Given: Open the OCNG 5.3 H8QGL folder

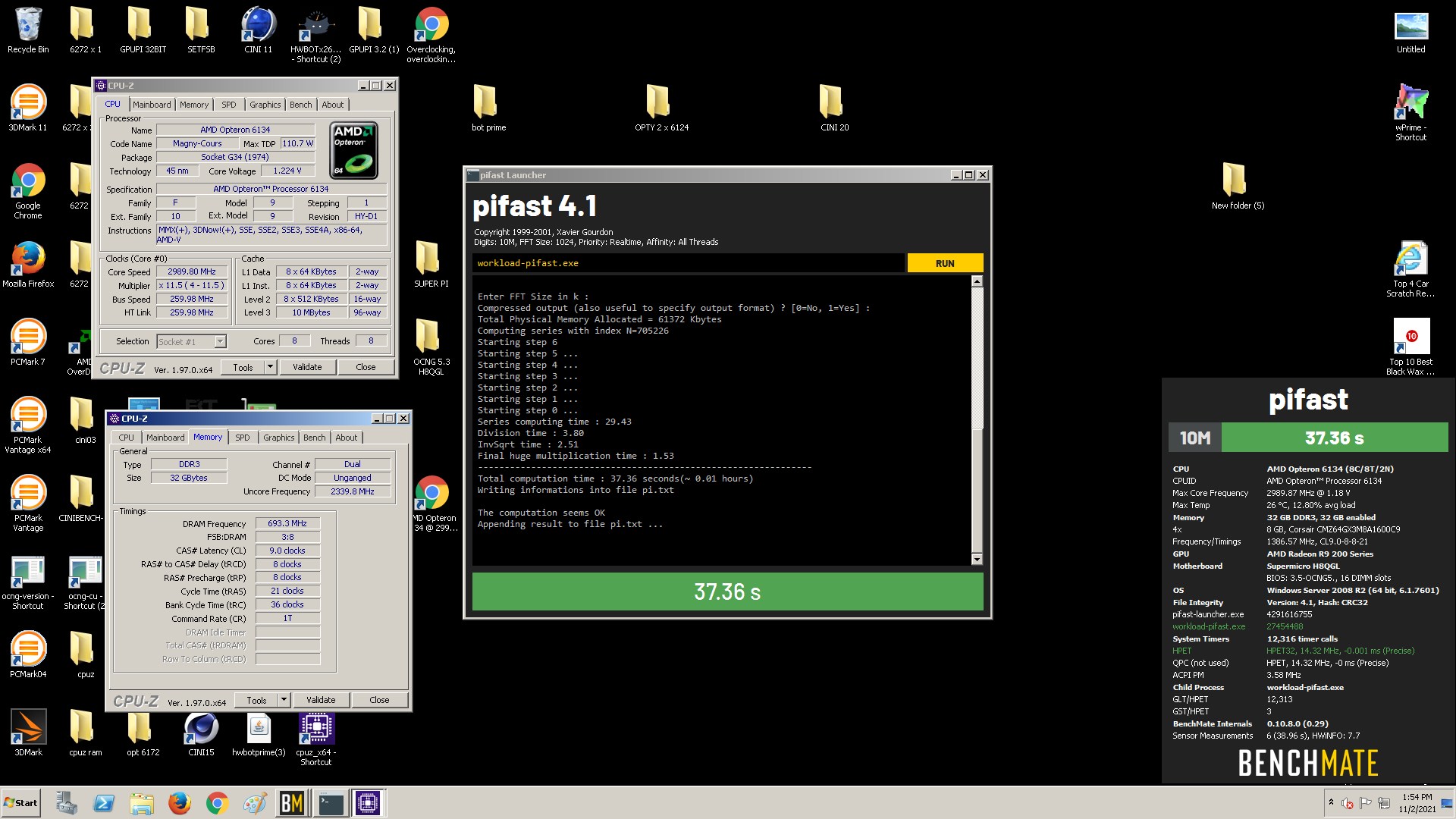Looking at the screenshot, I should click(431, 347).
